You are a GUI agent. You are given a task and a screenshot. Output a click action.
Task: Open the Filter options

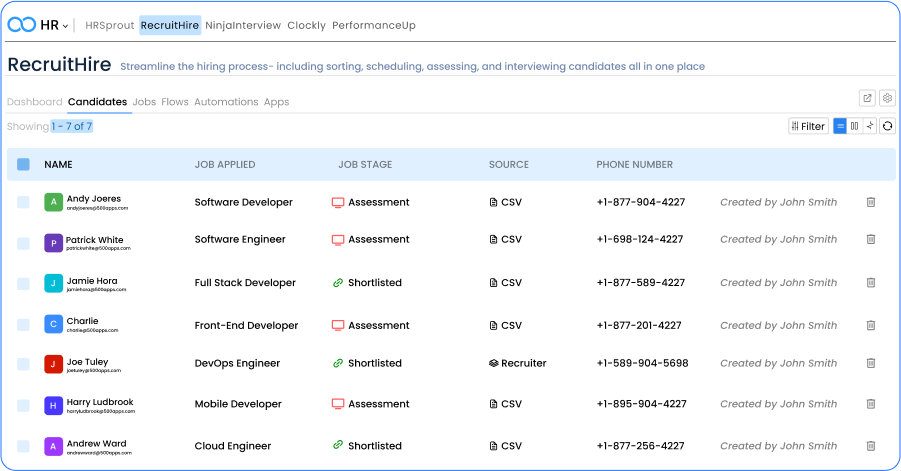[807, 126]
